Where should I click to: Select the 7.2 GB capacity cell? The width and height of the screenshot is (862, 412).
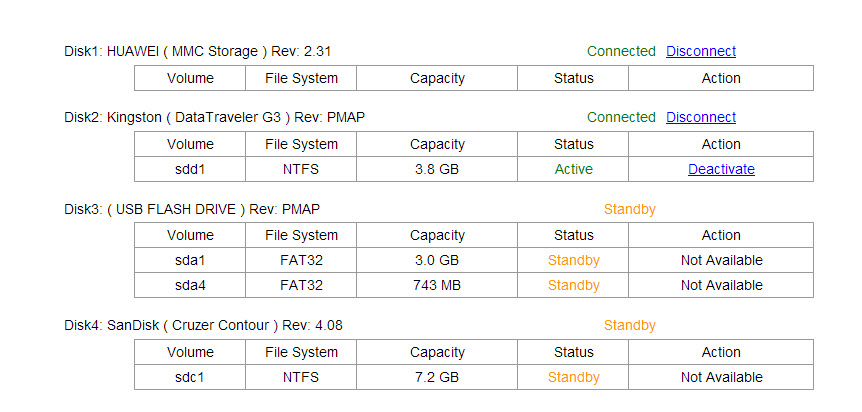437,377
